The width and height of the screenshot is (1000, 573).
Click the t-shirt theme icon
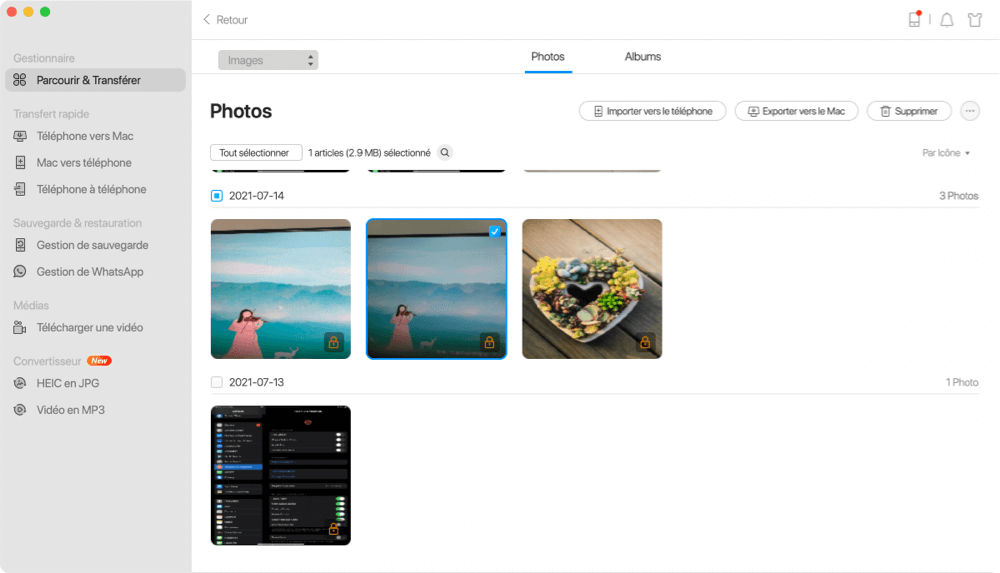pyautogui.click(x=974, y=20)
